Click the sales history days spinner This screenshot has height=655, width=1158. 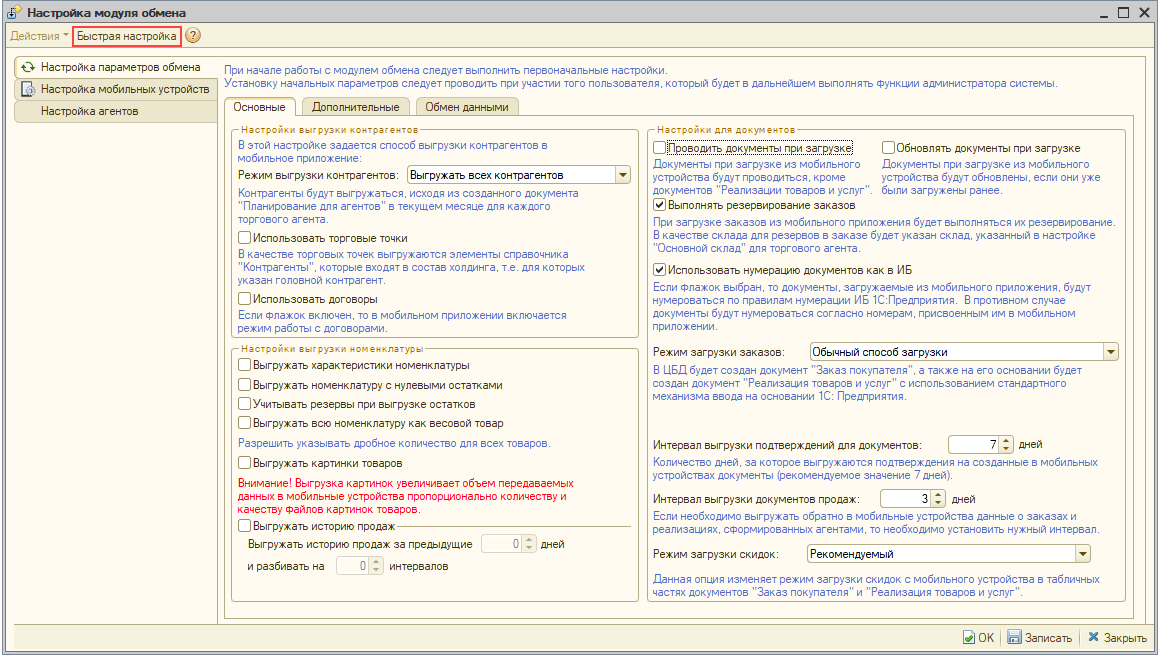click(x=529, y=544)
